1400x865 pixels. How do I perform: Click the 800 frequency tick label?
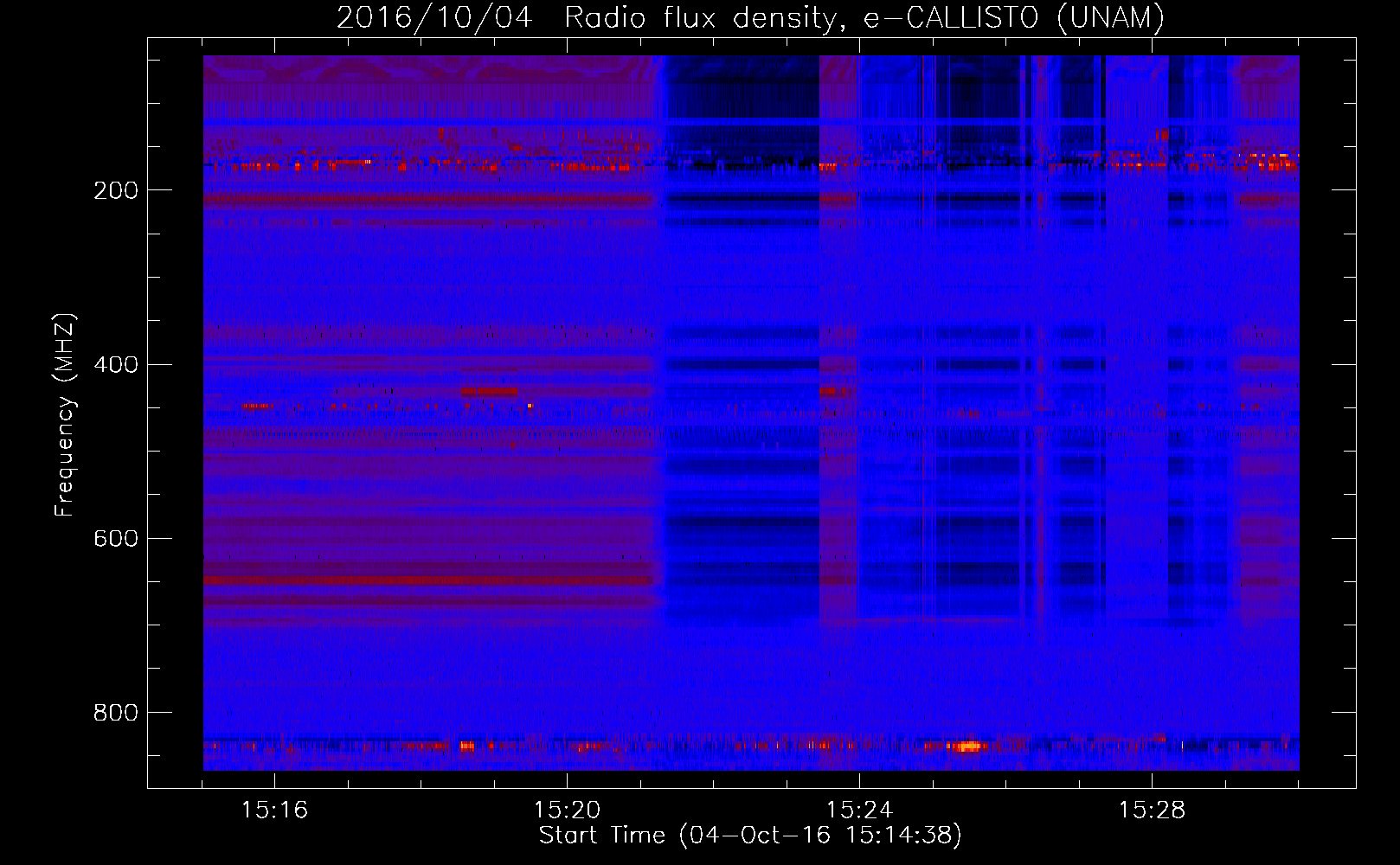pos(116,712)
